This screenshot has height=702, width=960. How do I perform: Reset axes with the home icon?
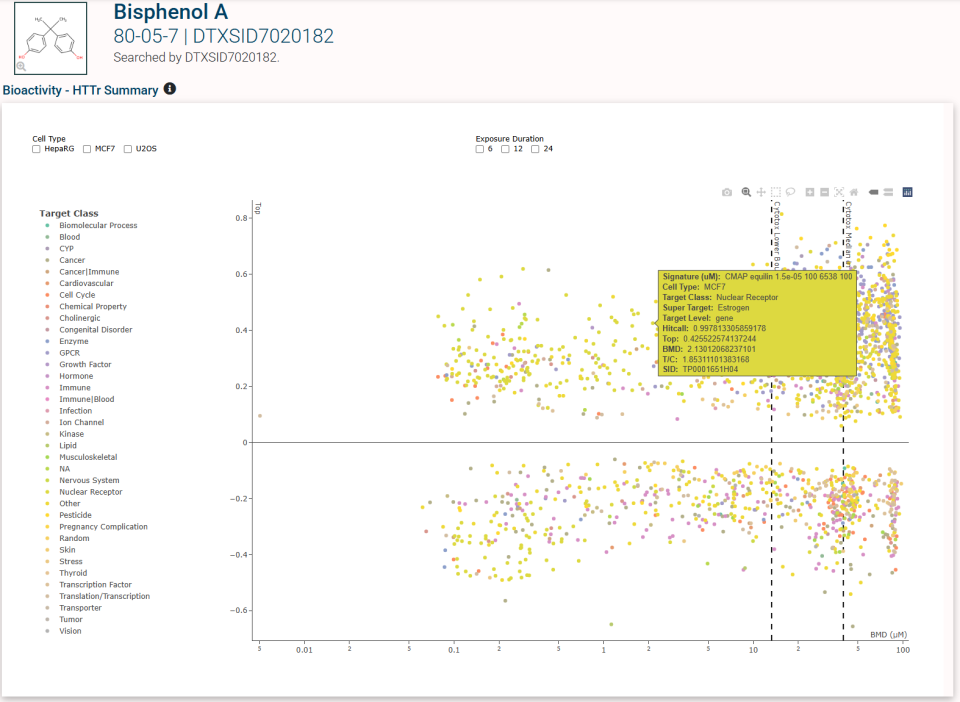854,192
